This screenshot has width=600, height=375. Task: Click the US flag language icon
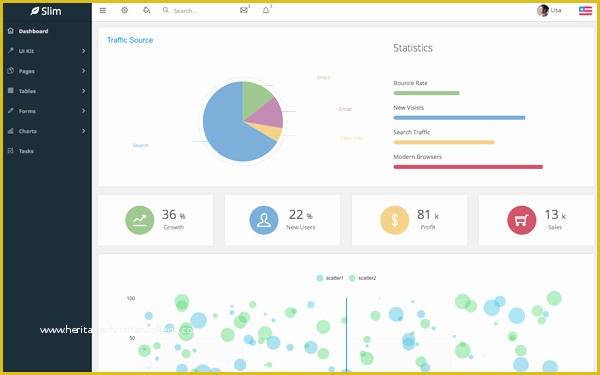(x=585, y=10)
